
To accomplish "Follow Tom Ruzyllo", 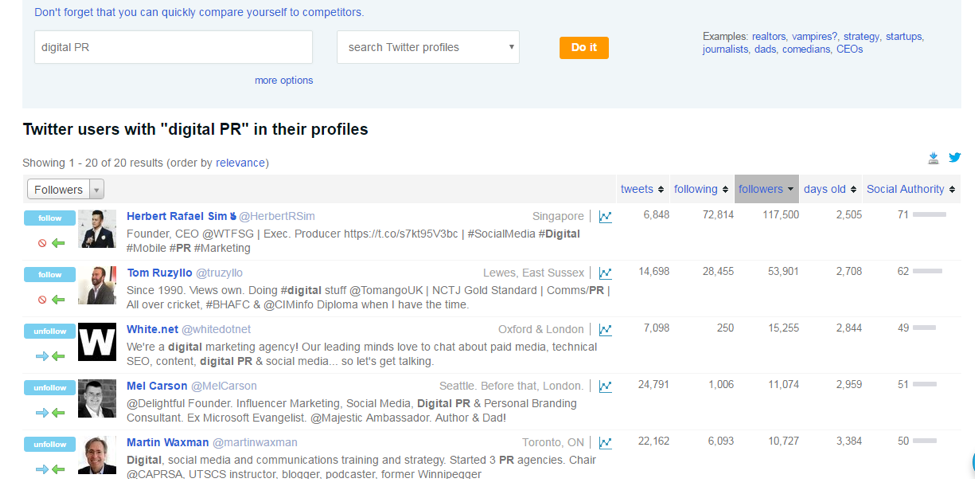I will click(50, 275).
